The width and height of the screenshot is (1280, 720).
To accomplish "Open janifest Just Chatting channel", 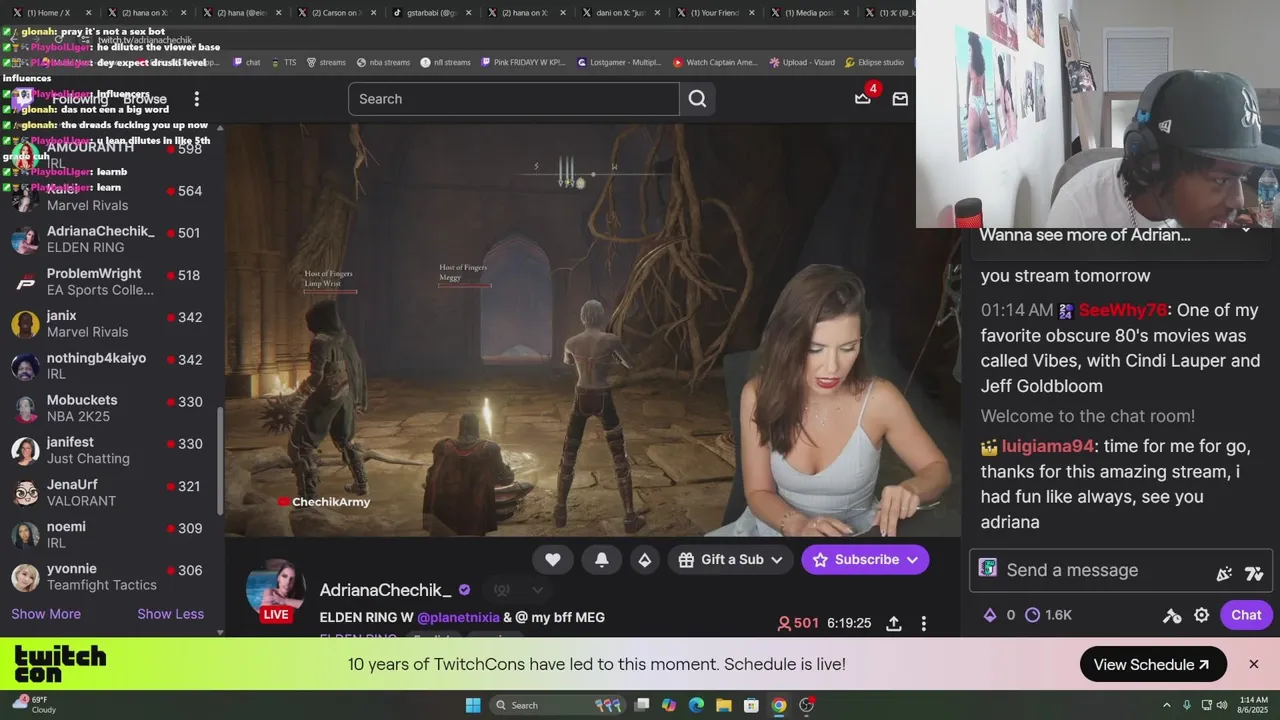I will (x=110, y=450).
